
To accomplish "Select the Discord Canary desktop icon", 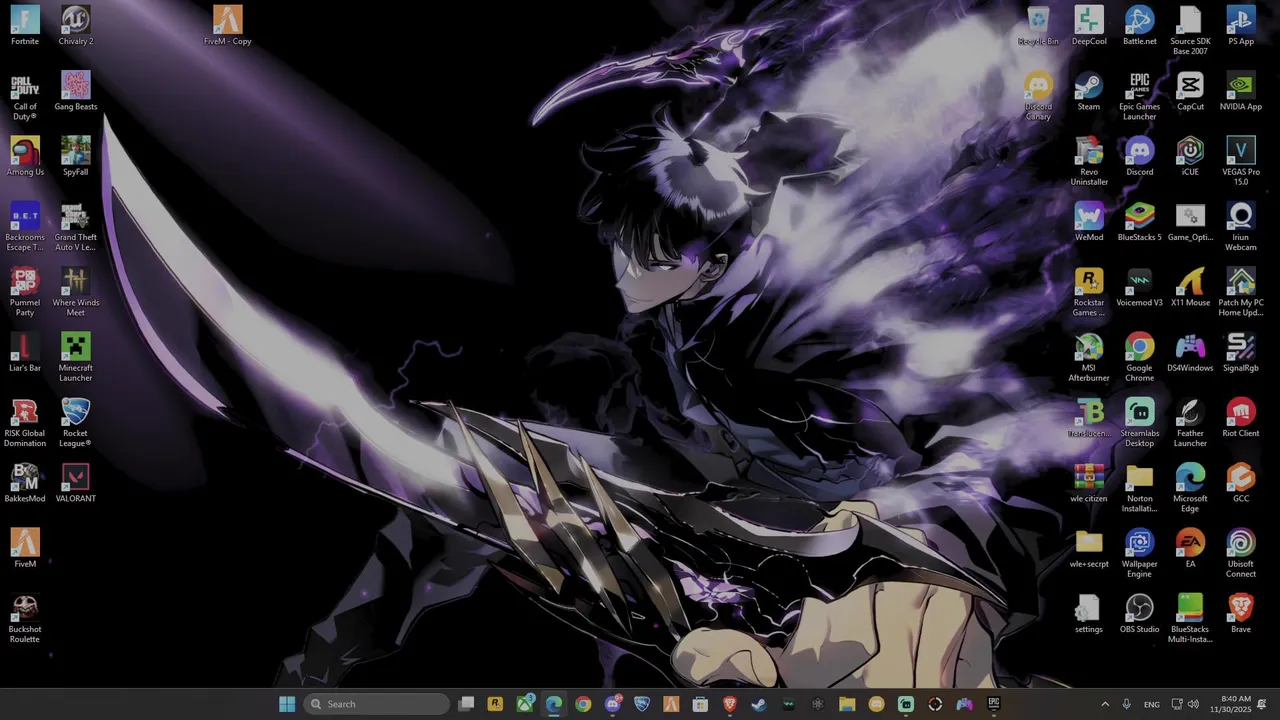I will pos(1038,96).
